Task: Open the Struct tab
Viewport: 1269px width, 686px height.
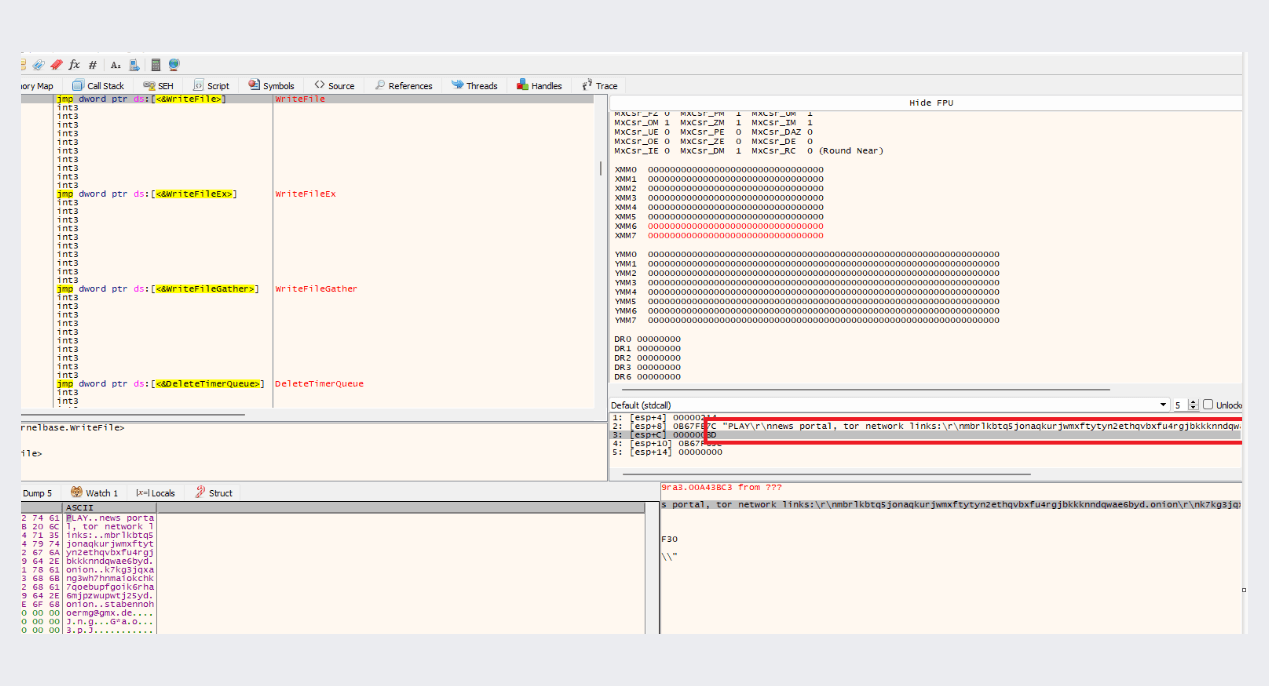Action: [214, 493]
